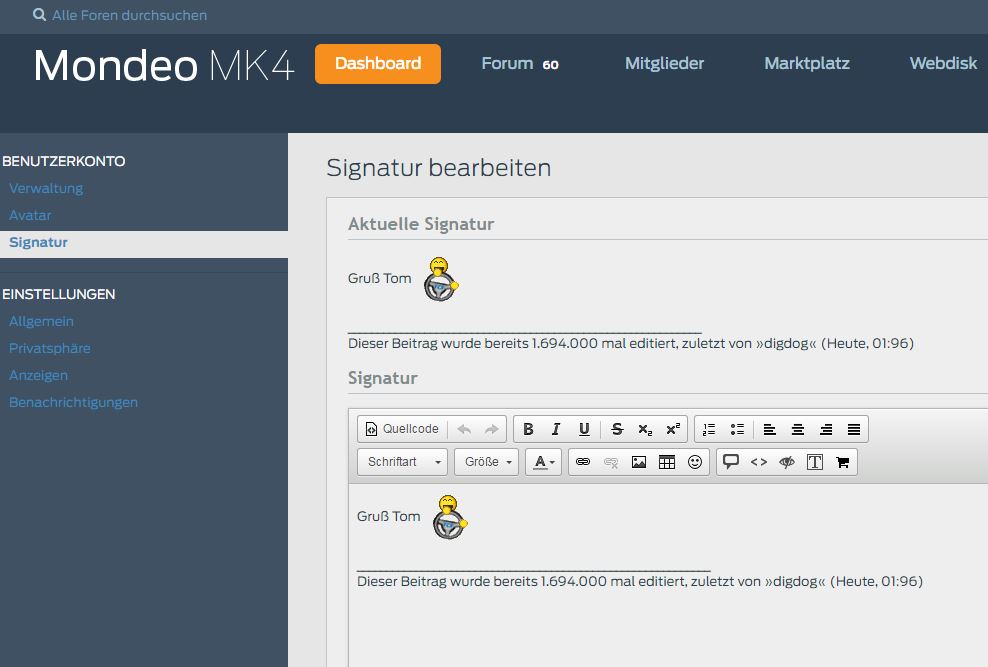The image size is (988, 667).
Task: Insert a quote block
Action: (x=731, y=462)
